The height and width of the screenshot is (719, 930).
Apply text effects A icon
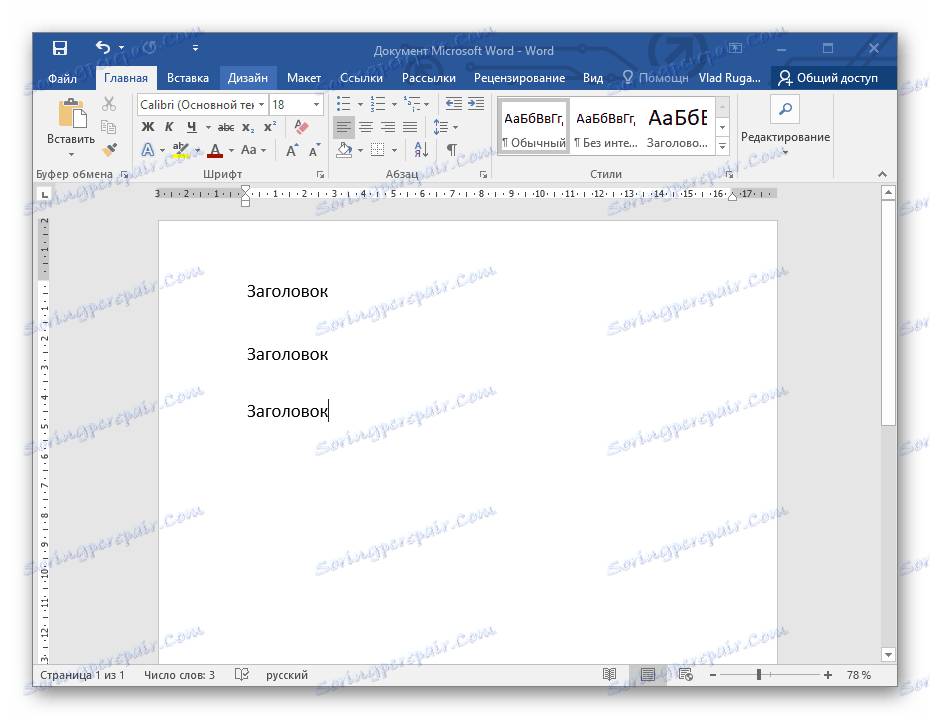pos(148,149)
